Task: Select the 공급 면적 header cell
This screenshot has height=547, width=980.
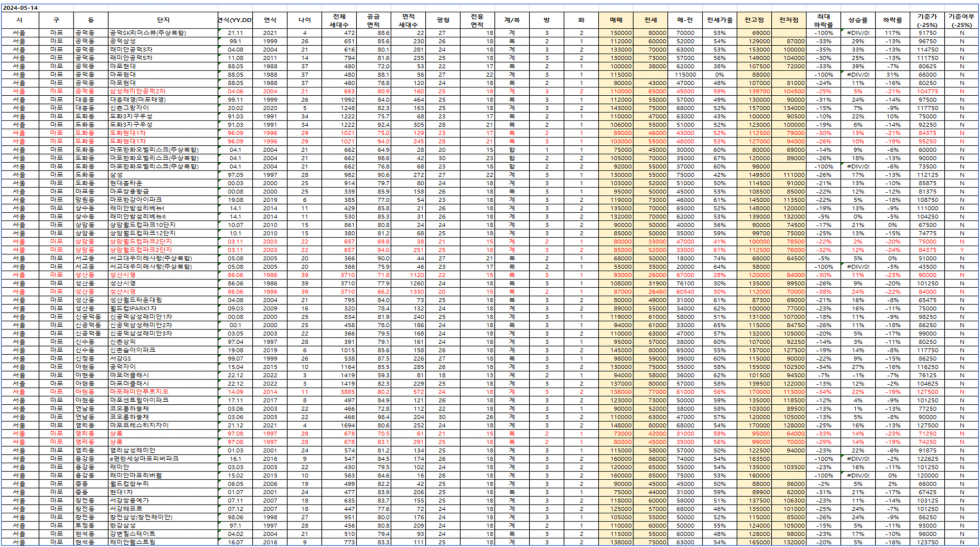Action: click(x=374, y=20)
